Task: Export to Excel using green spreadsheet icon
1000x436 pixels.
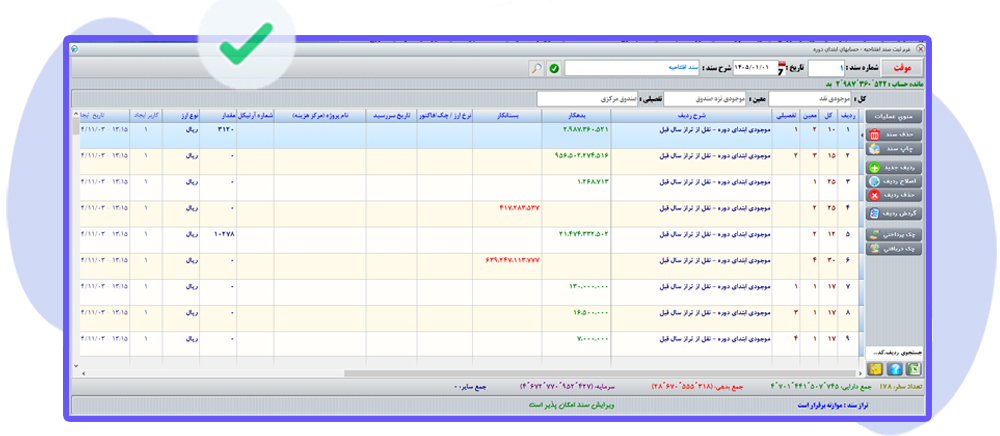Action: 915,368
